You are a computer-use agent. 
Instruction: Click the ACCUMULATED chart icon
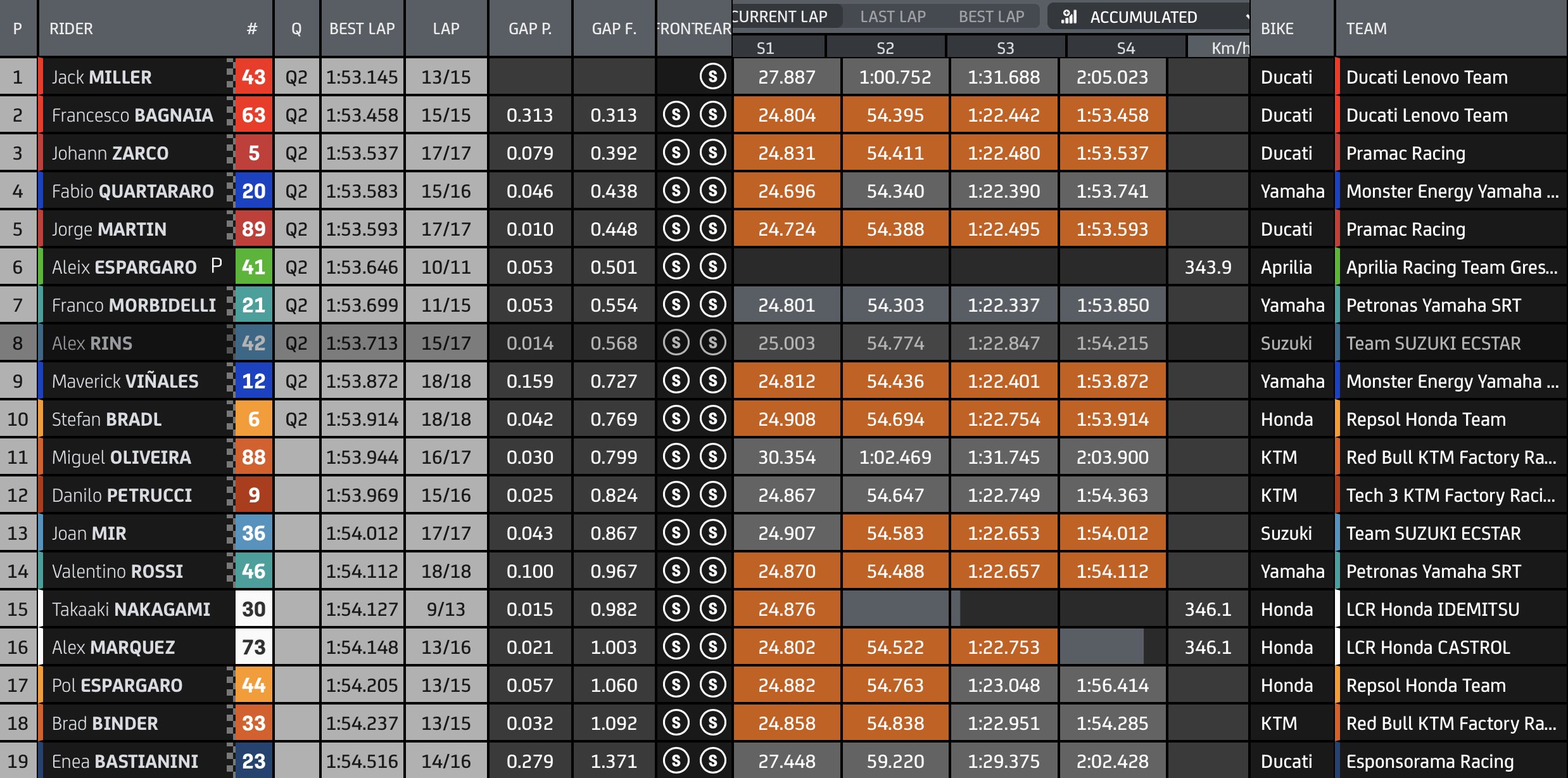[1069, 16]
